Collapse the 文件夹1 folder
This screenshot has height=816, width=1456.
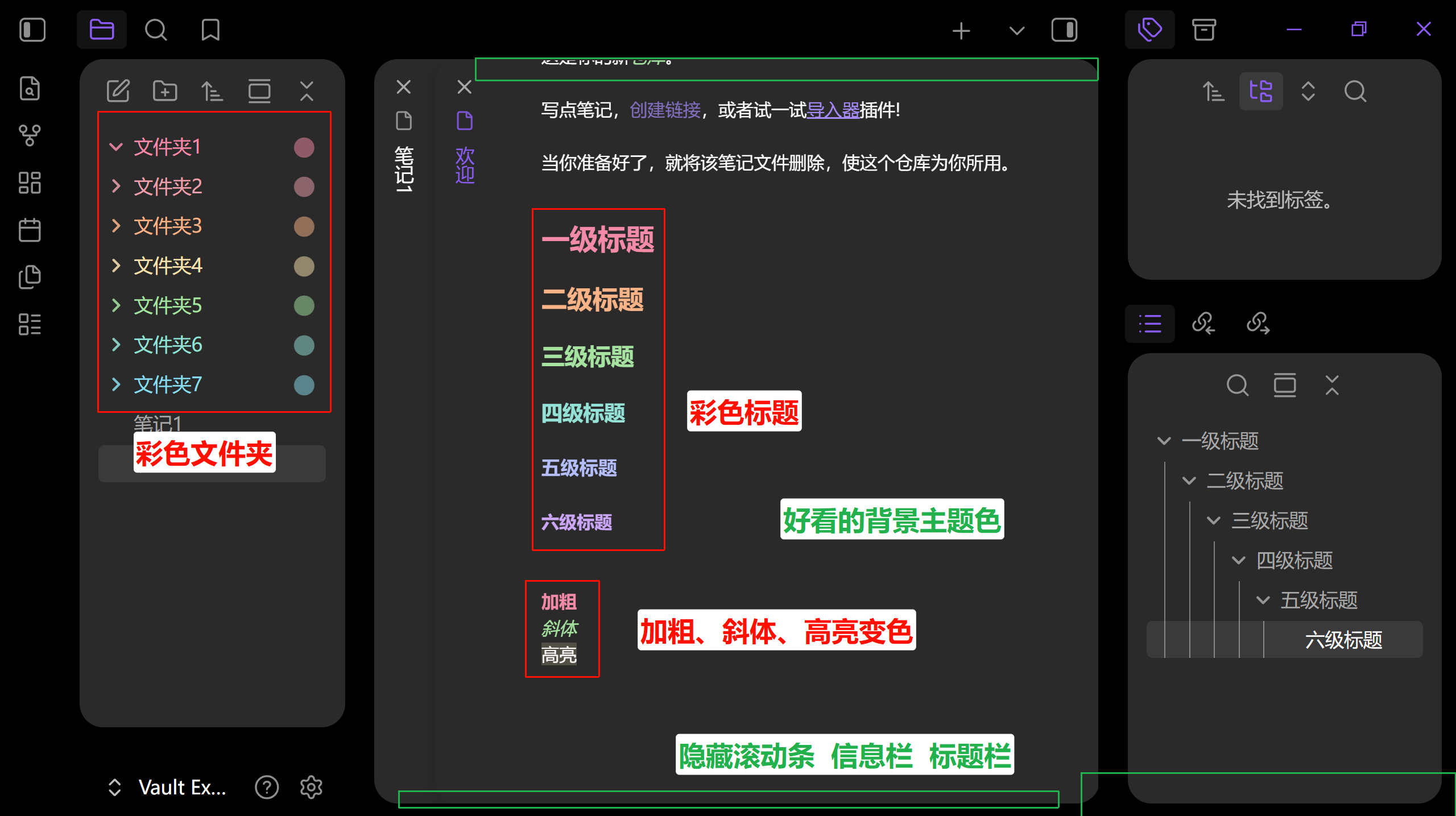(x=116, y=147)
